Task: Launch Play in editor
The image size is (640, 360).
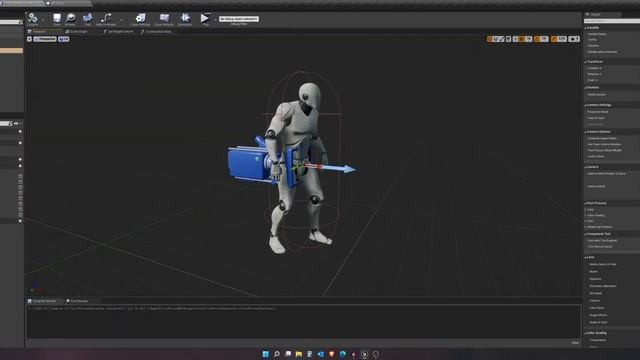Action: tap(204, 19)
